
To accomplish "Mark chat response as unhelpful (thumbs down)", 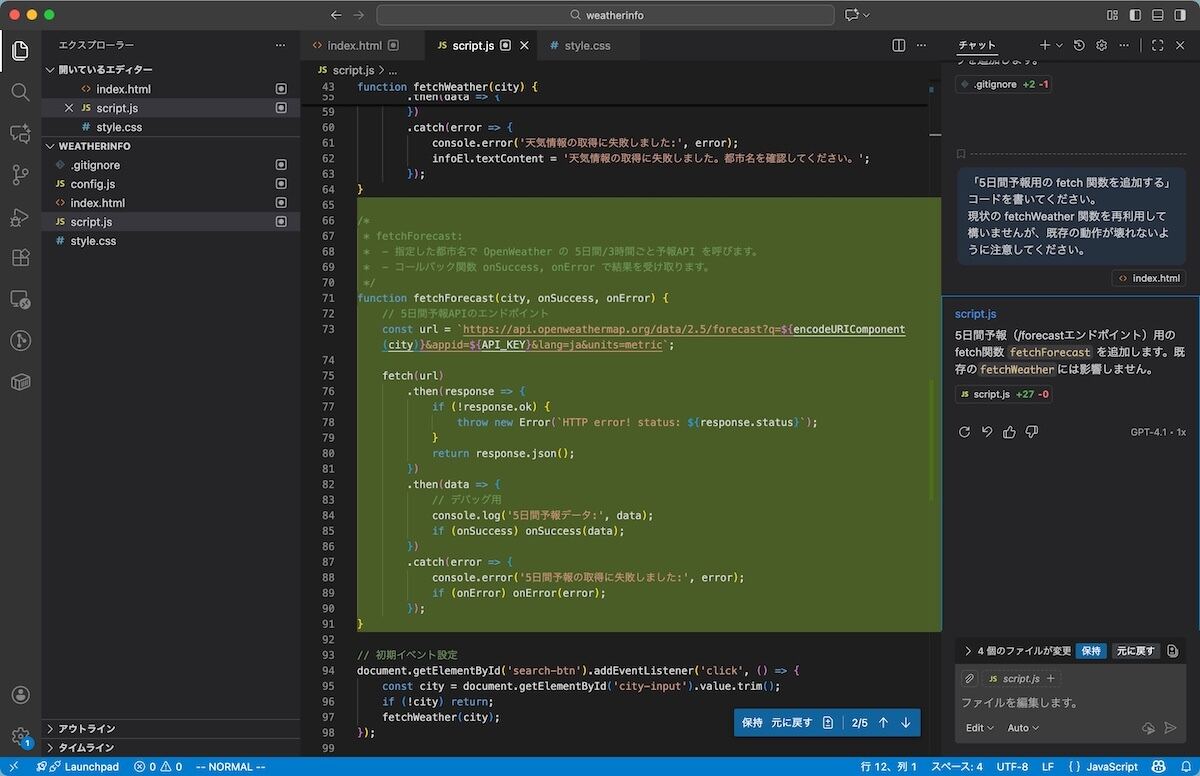I will point(1032,432).
